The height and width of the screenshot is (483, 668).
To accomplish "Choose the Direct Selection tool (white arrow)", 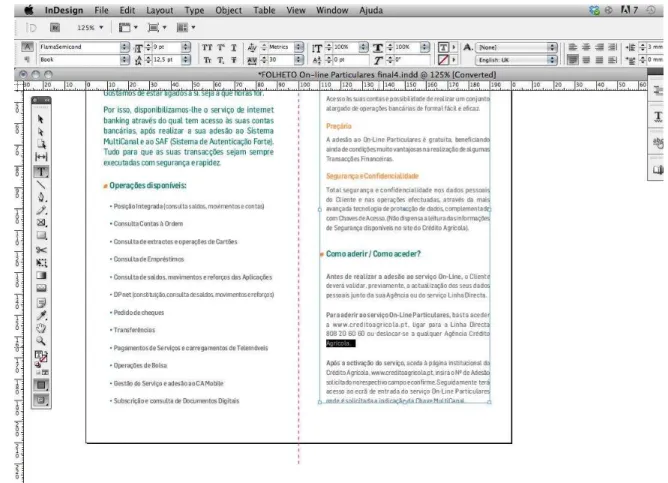I will pyautogui.click(x=41, y=132).
